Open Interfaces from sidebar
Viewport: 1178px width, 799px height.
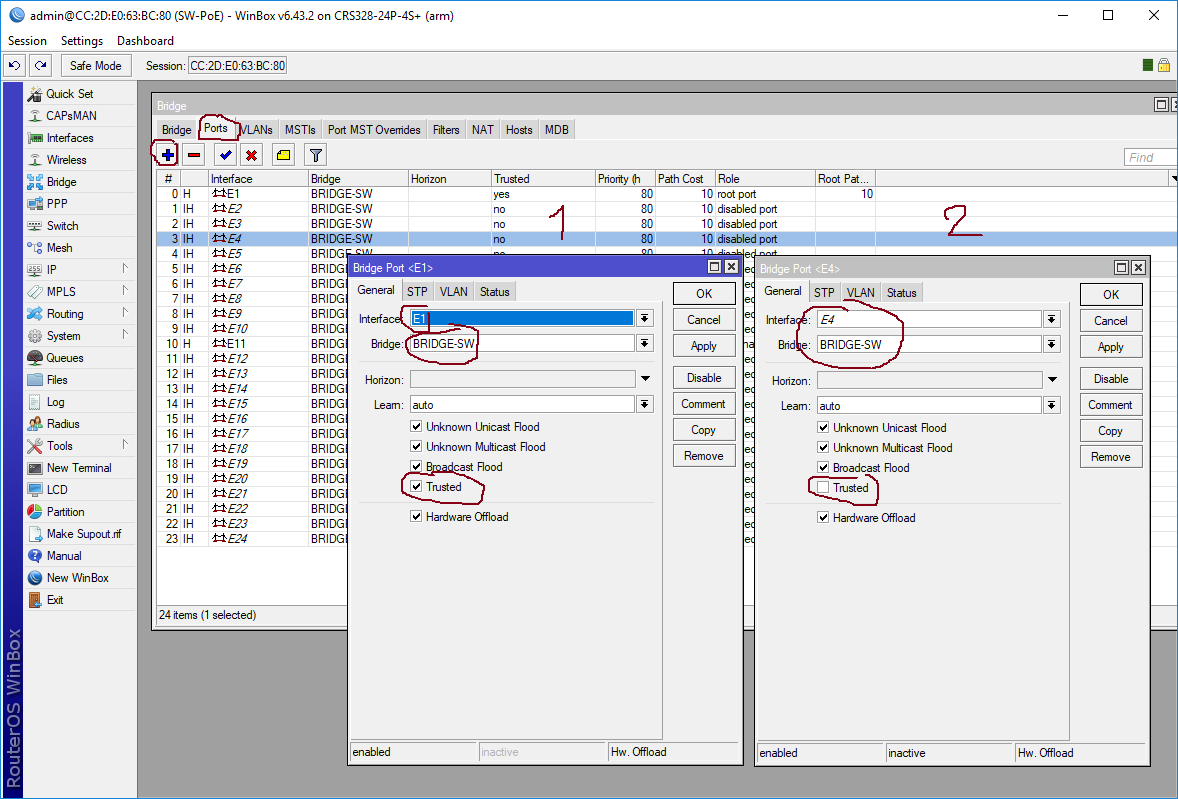70,138
